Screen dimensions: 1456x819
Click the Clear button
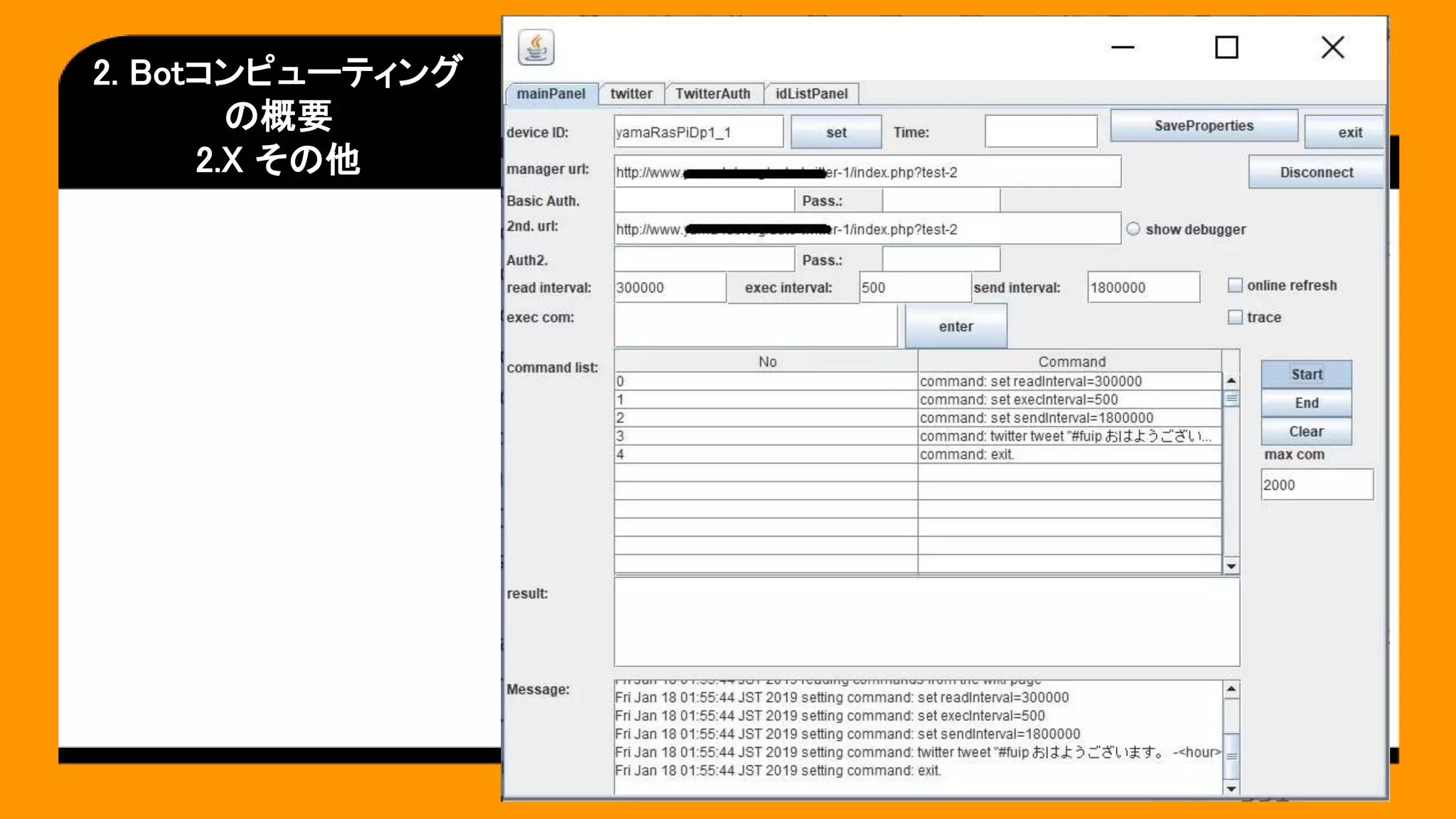(x=1307, y=432)
